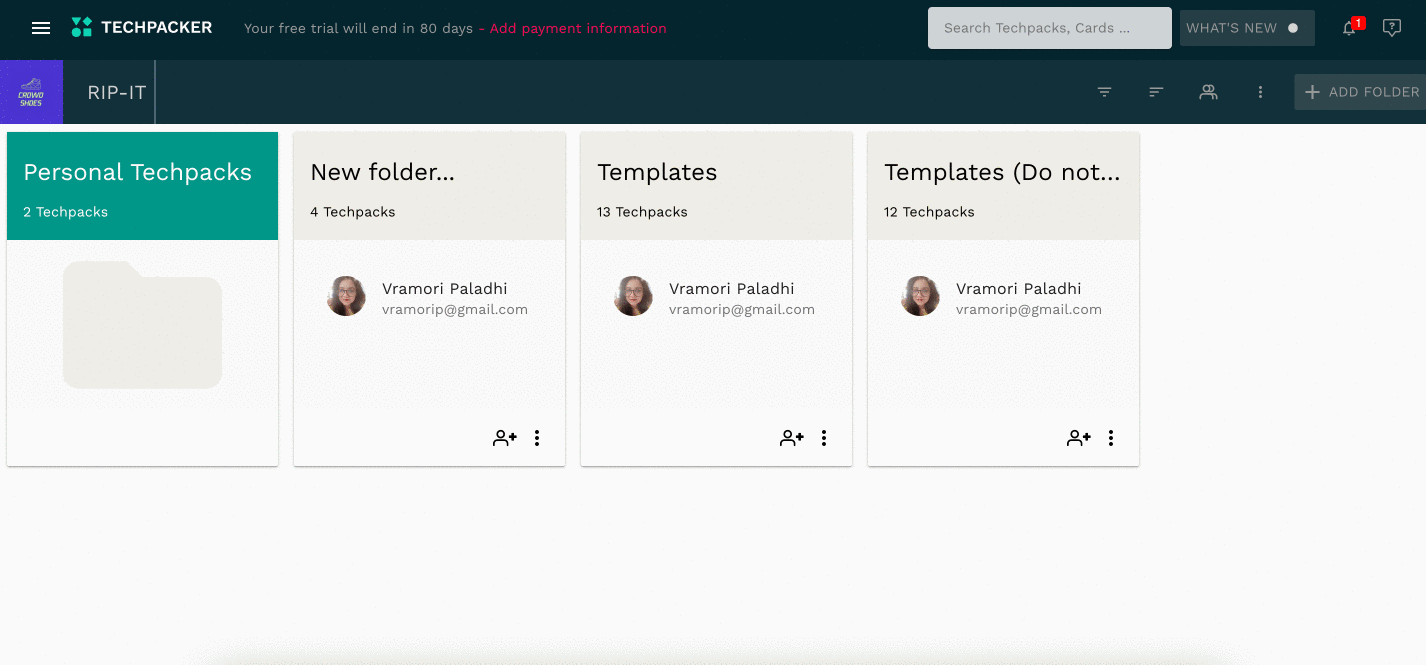Click the sort icon in toolbar
Viewport: 1426px width, 665px height.
coord(1156,92)
